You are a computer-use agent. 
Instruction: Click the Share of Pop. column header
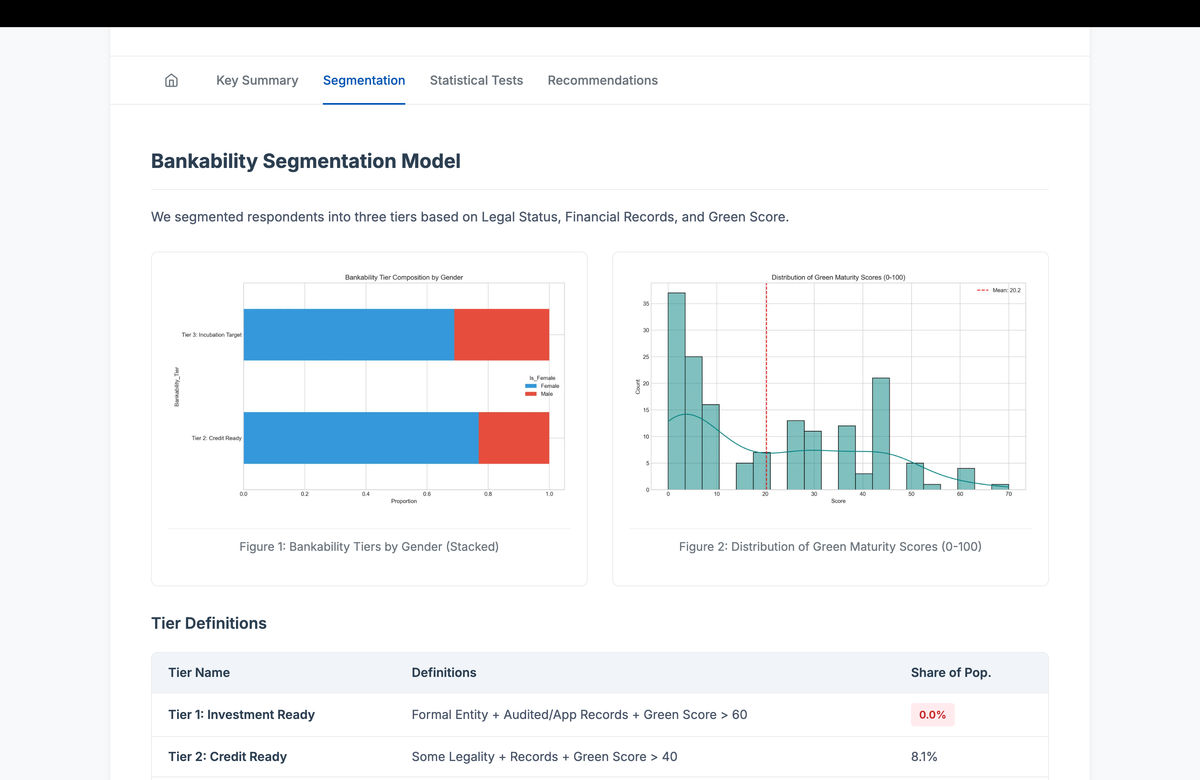950,673
